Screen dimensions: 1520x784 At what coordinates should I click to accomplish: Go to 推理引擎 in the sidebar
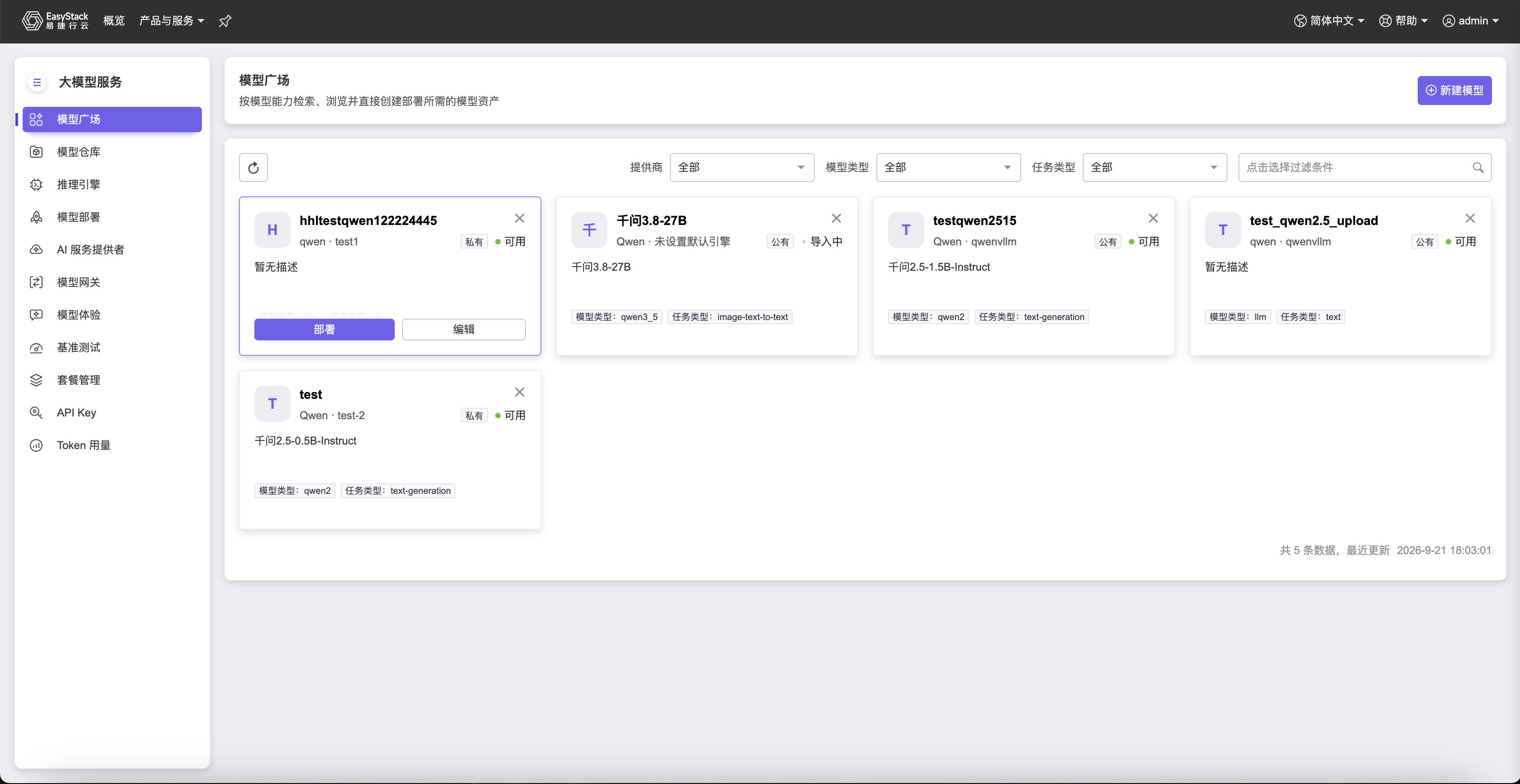coord(112,184)
